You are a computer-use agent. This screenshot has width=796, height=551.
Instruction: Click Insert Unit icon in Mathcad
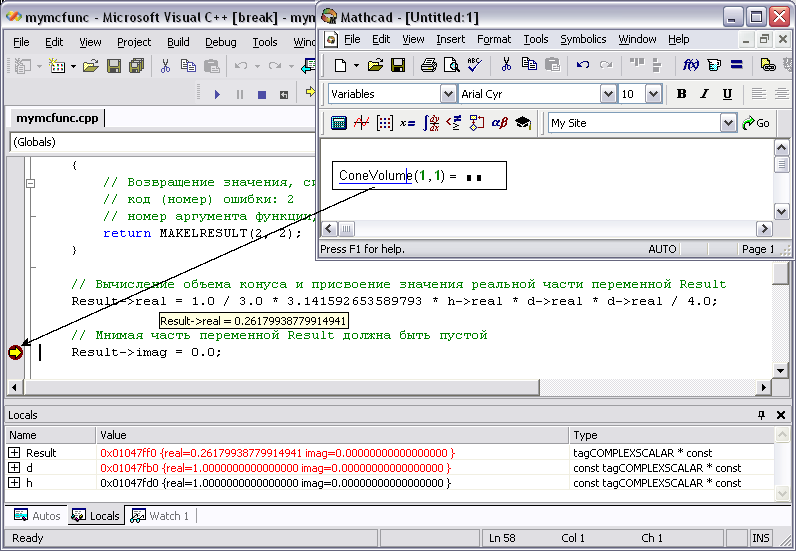[714, 65]
